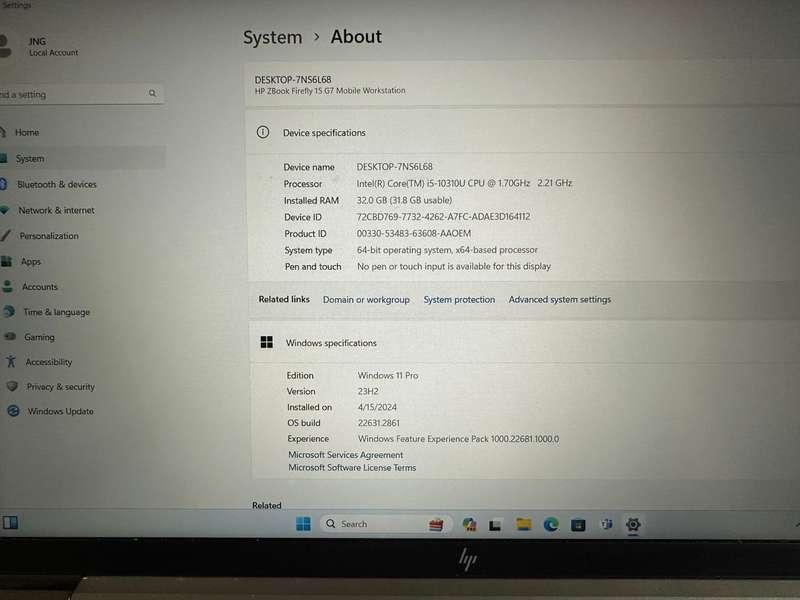This screenshot has width=800, height=600.
Task: Click the Edition Windows 11 Pro value
Action: click(388, 376)
